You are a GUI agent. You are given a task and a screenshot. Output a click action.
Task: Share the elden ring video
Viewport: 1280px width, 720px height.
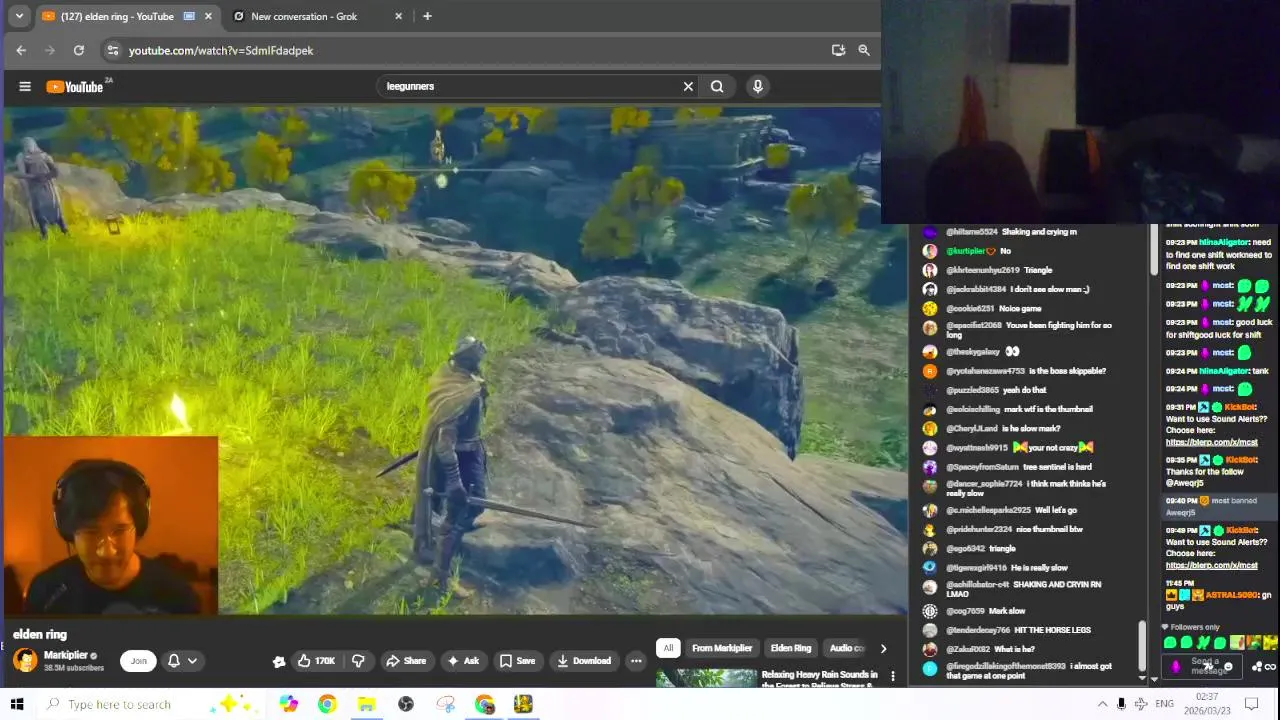click(406, 661)
